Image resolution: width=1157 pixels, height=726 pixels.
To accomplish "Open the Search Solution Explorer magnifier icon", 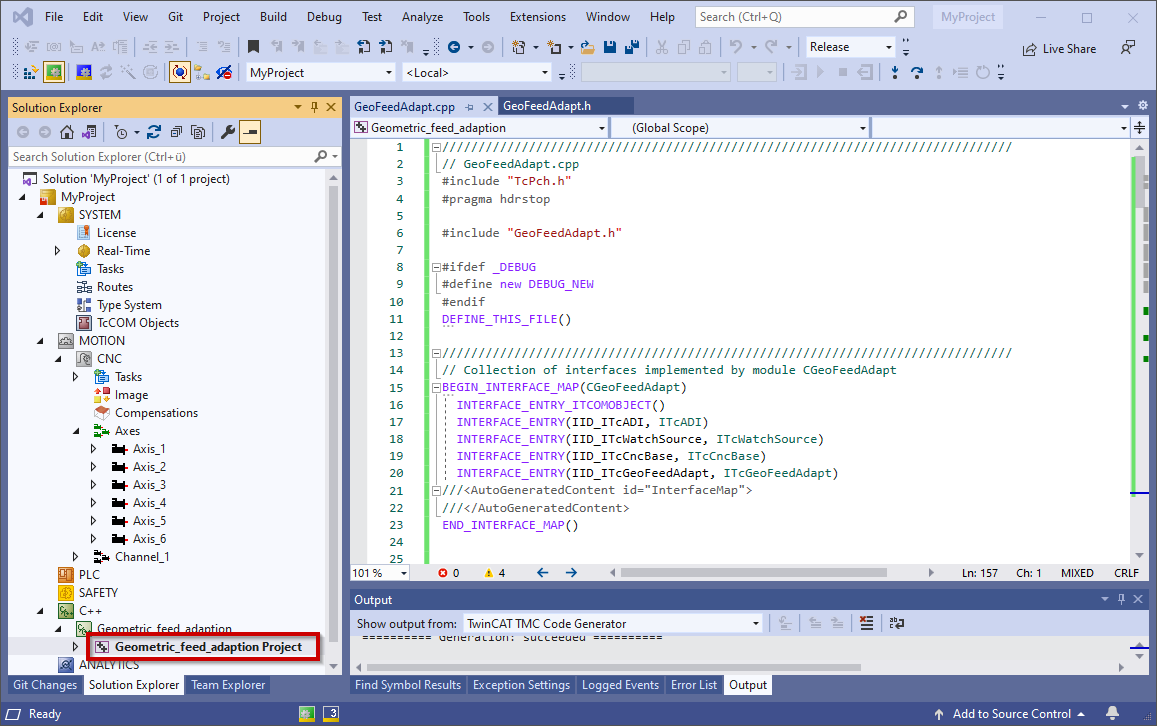I will point(320,156).
